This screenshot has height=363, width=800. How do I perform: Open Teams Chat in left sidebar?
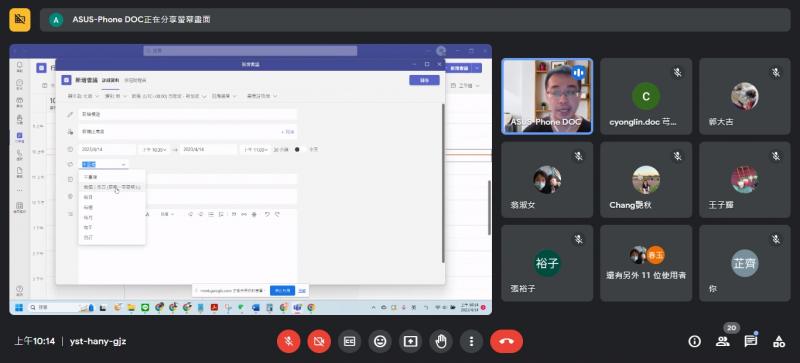click(x=20, y=84)
